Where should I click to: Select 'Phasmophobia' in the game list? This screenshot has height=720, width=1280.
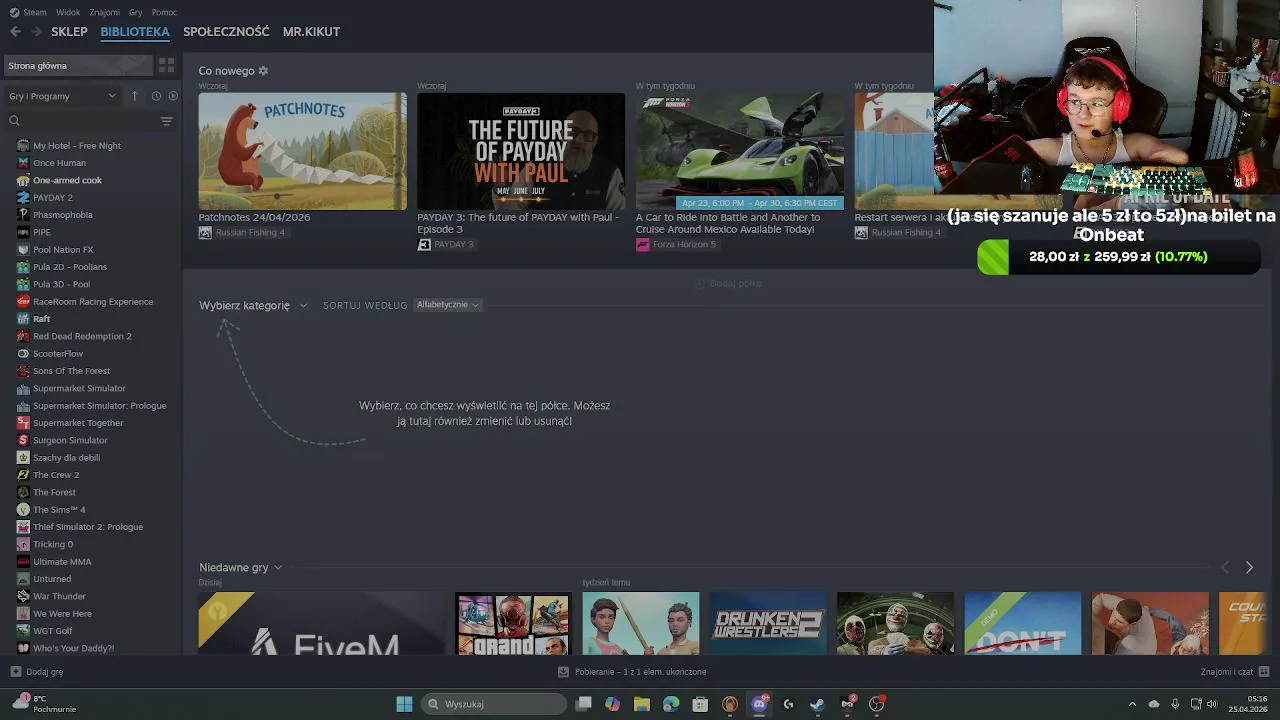tap(63, 215)
